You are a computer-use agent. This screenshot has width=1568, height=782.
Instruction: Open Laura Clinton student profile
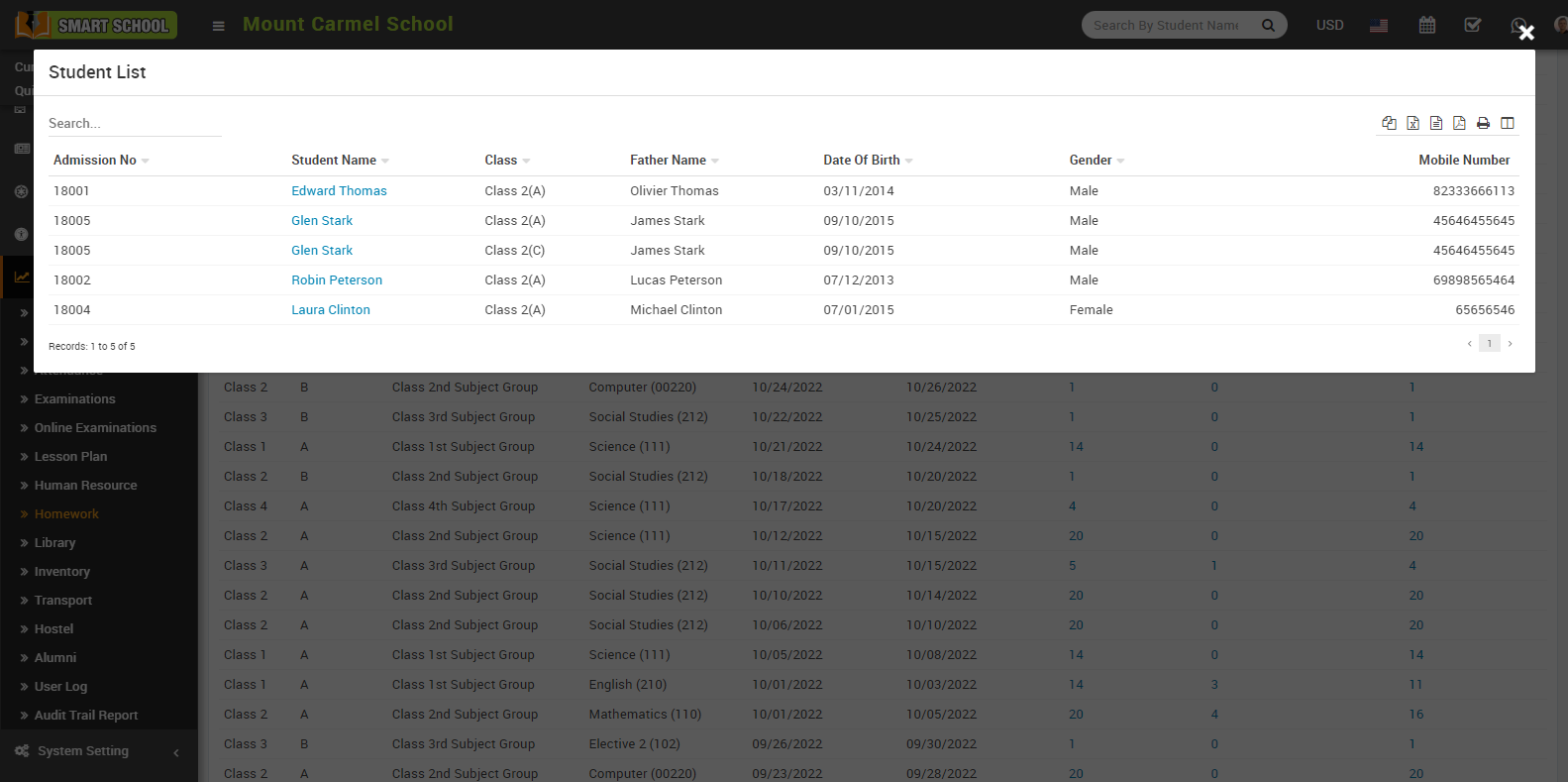331,309
